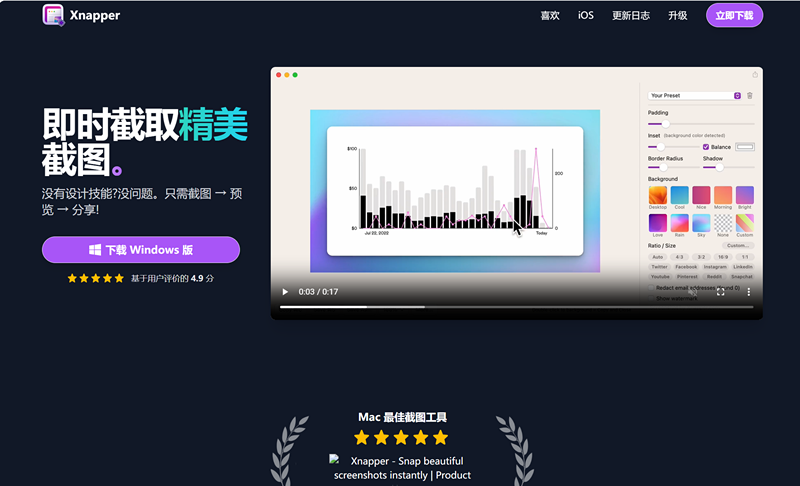Select the None transparent background swatch

coord(723,223)
